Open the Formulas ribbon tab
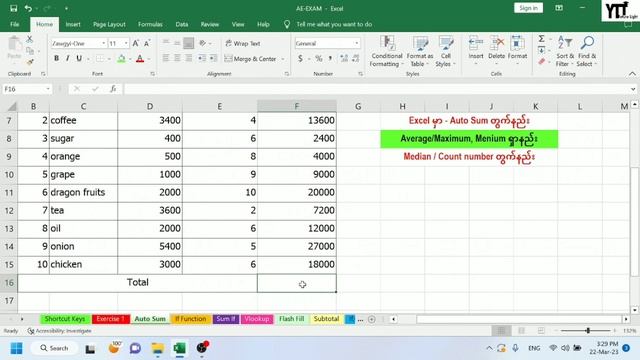 pyautogui.click(x=150, y=24)
